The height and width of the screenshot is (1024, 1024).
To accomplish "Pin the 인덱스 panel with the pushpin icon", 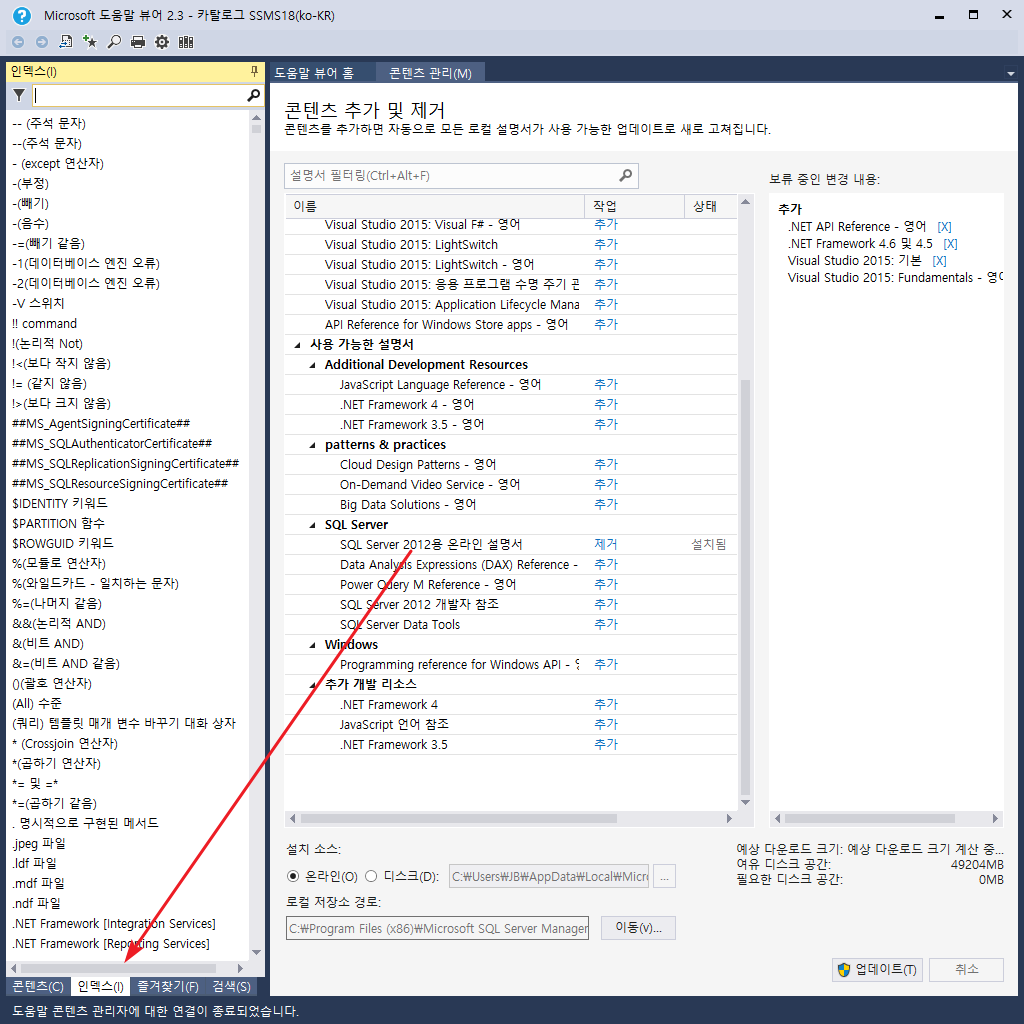I will click(x=254, y=71).
